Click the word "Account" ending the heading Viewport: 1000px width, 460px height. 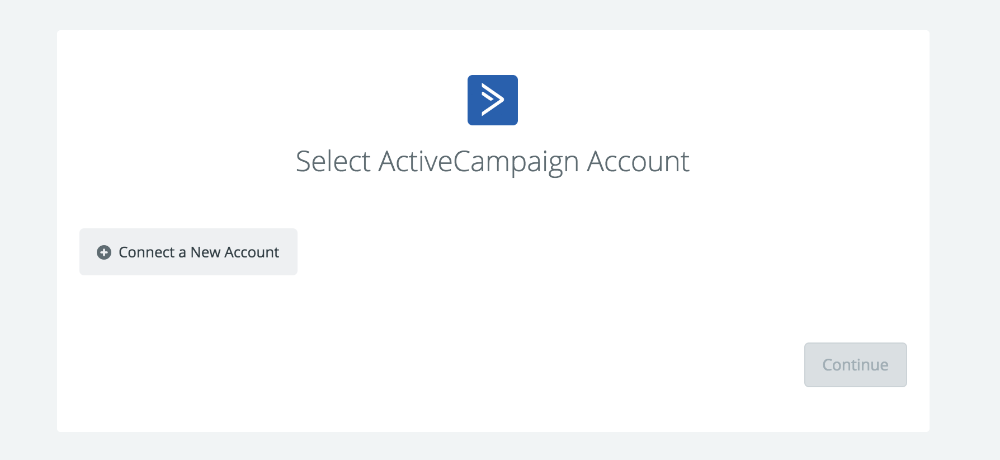click(639, 161)
